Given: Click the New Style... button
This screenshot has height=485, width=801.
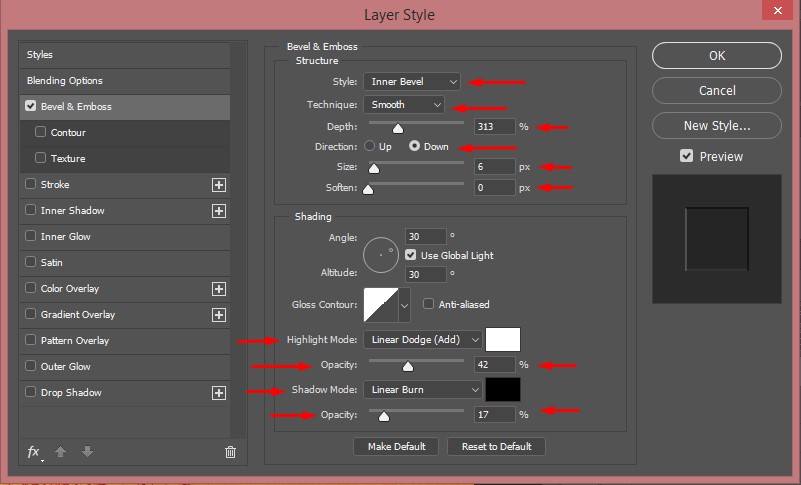Looking at the screenshot, I should [717, 126].
